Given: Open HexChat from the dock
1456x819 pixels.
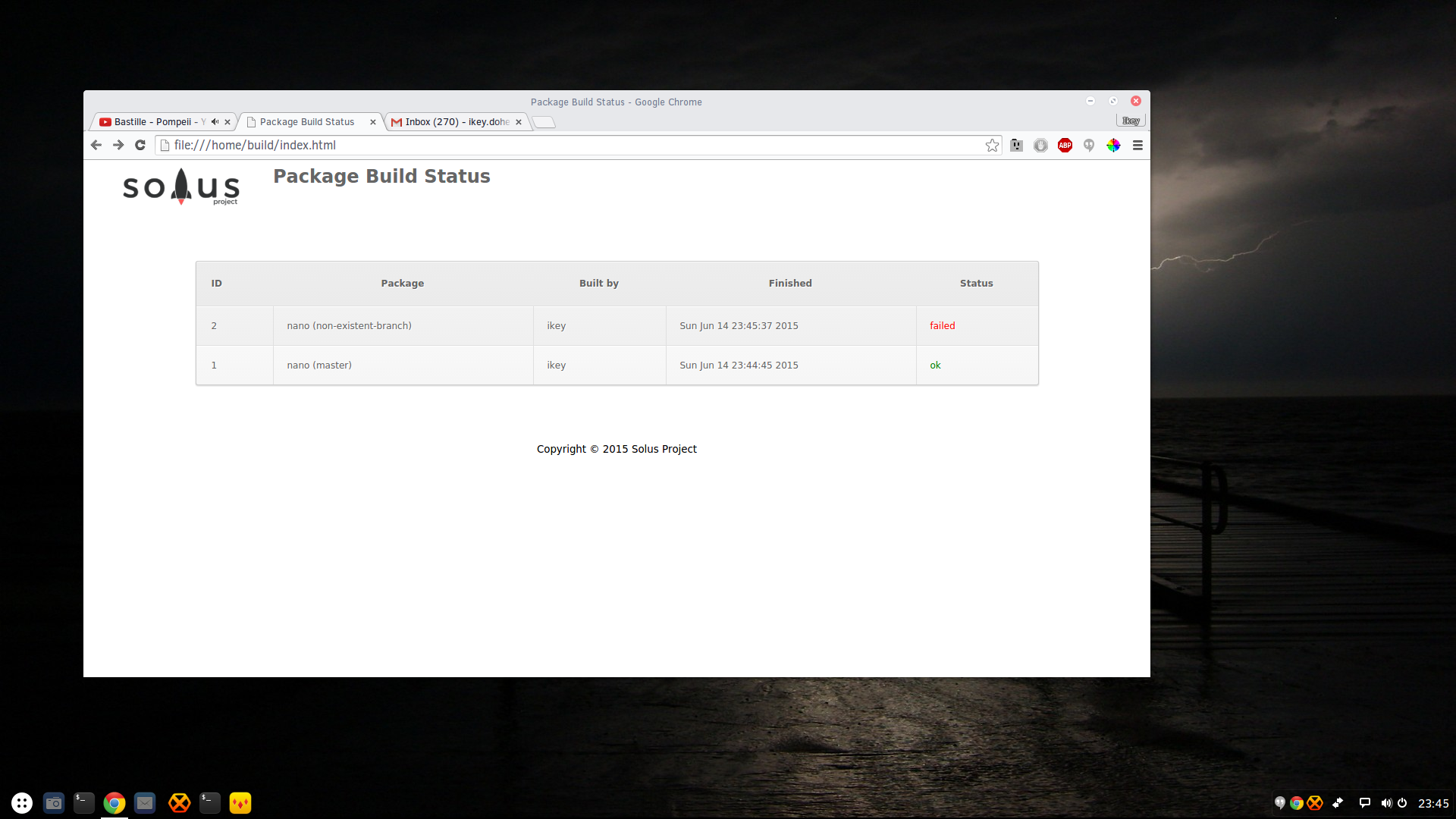Looking at the screenshot, I should tap(179, 802).
